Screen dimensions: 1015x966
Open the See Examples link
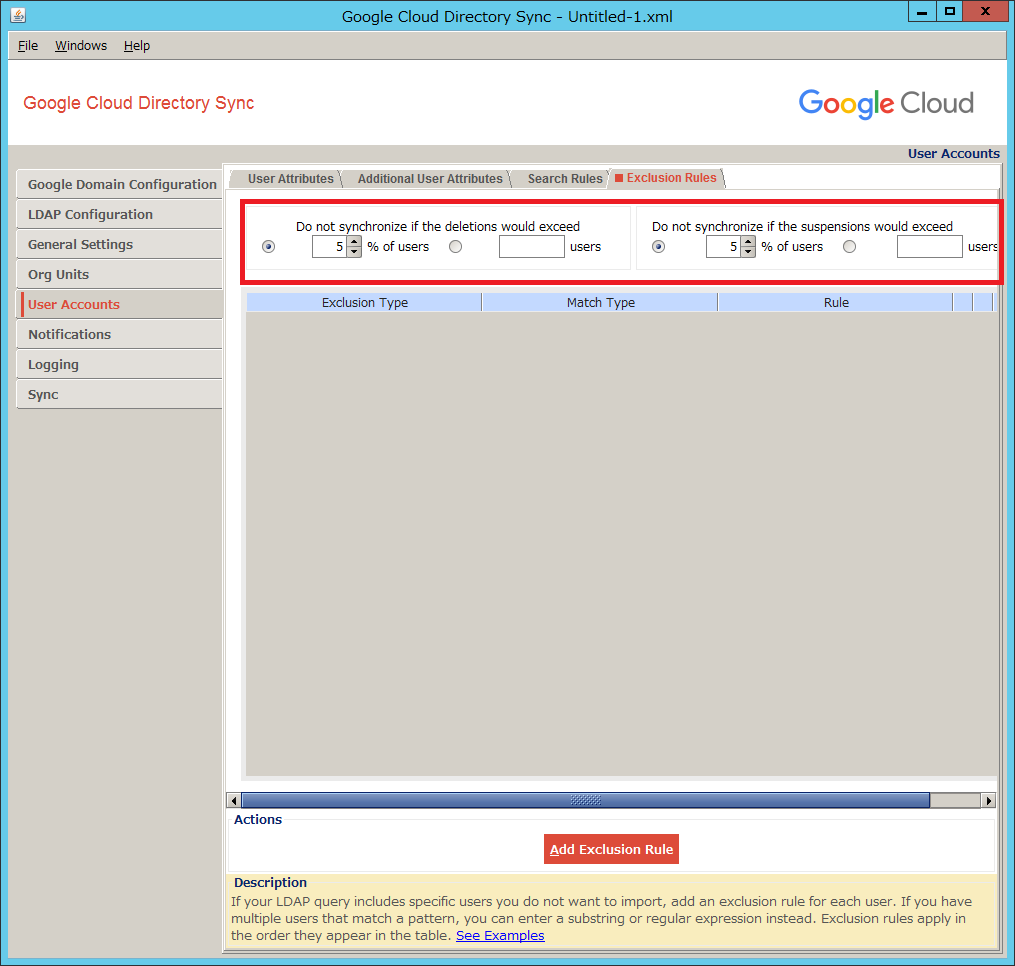[500, 936]
